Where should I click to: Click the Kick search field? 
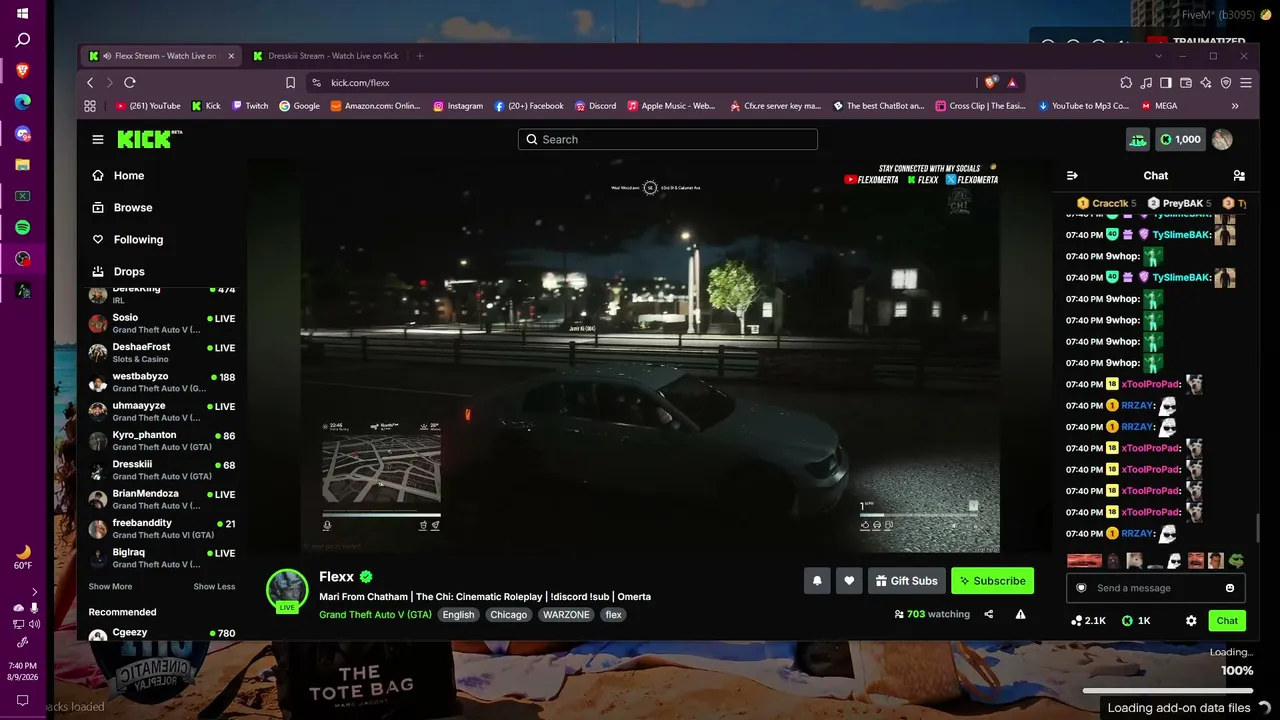668,140
